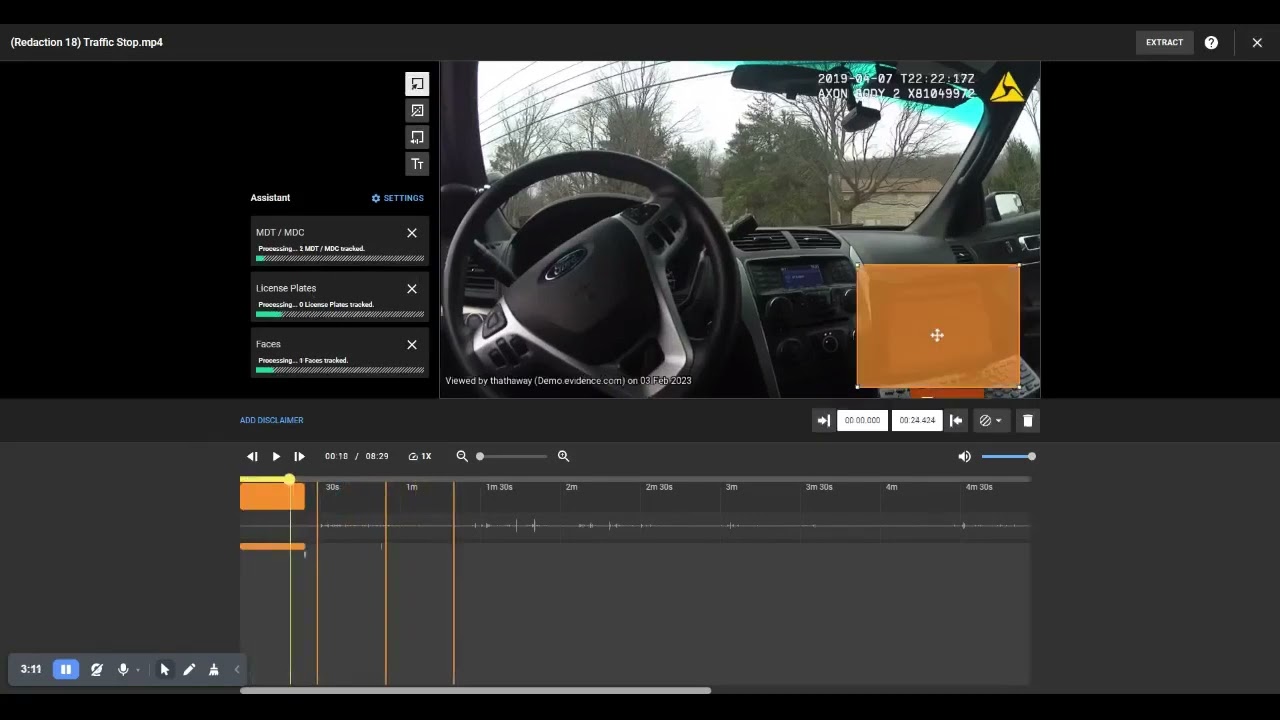The width and height of the screenshot is (1280, 720).
Task: Open the redaction style dropdown
Action: 991,421
